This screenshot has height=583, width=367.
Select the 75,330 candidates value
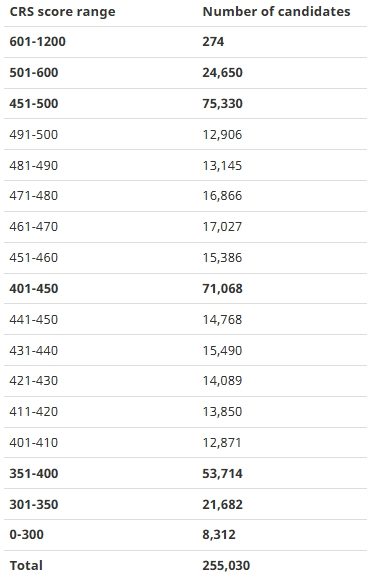222,104
